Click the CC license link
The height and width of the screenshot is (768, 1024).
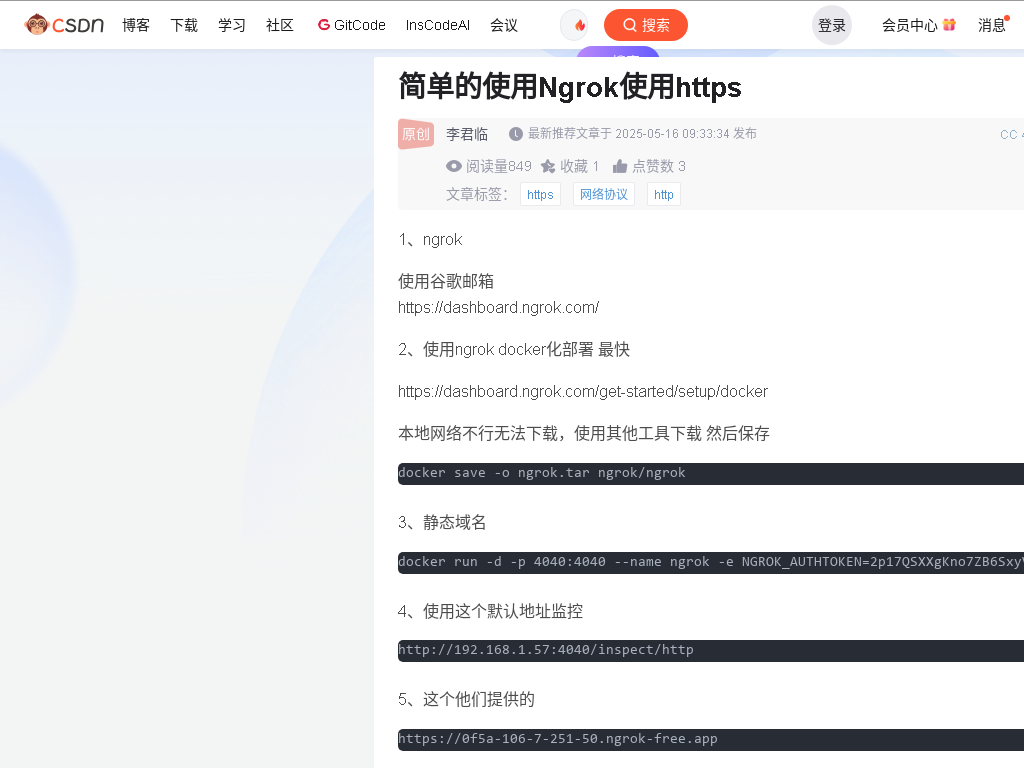coord(1011,135)
